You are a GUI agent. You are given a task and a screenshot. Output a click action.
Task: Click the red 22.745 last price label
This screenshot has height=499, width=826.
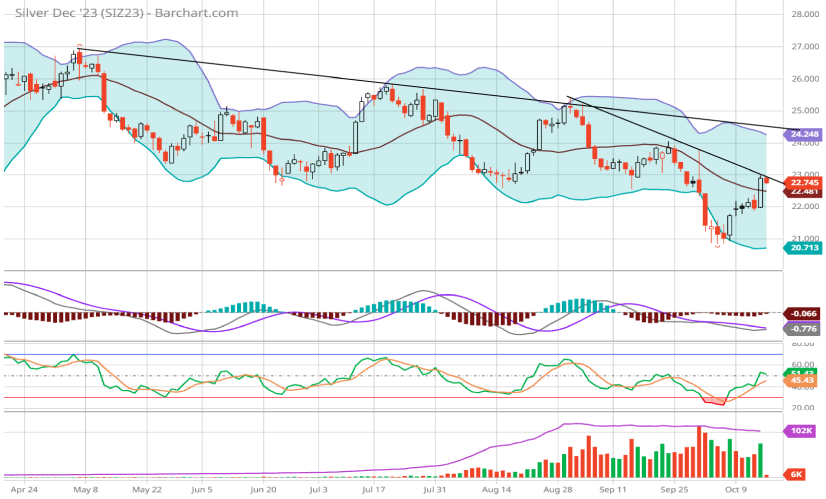(x=805, y=182)
